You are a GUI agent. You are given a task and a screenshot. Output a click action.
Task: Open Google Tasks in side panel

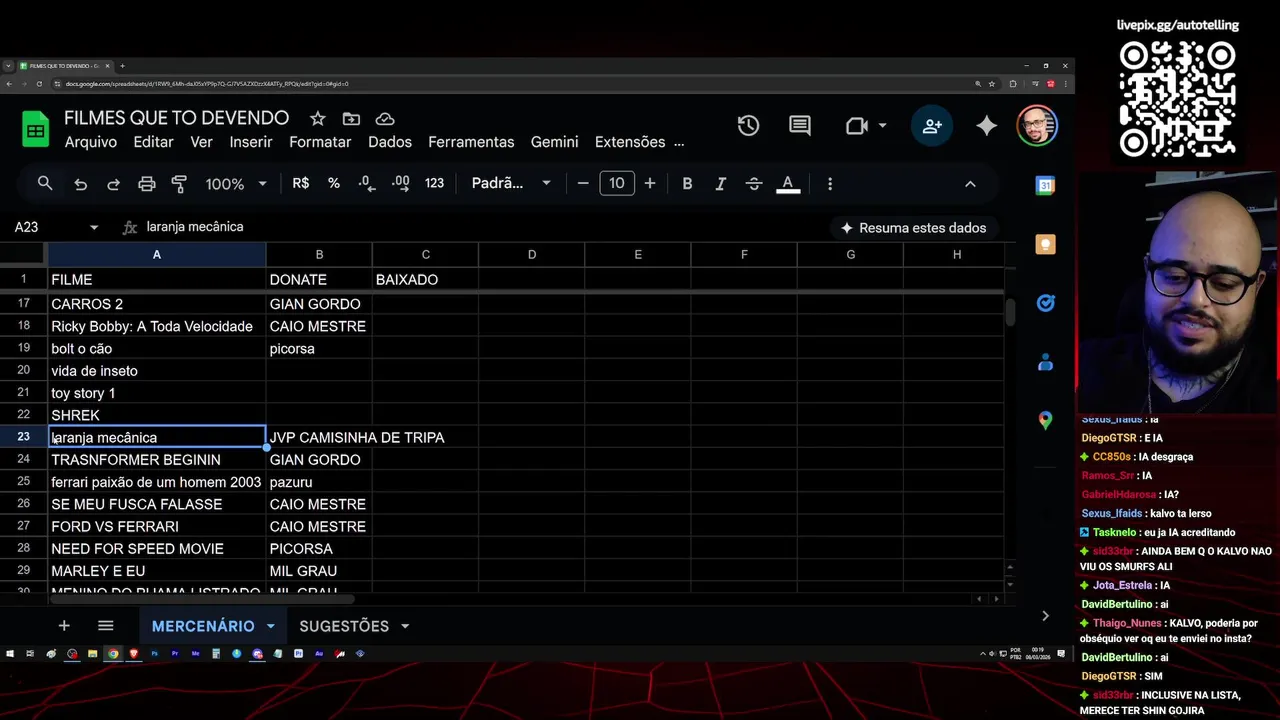tap(1045, 303)
